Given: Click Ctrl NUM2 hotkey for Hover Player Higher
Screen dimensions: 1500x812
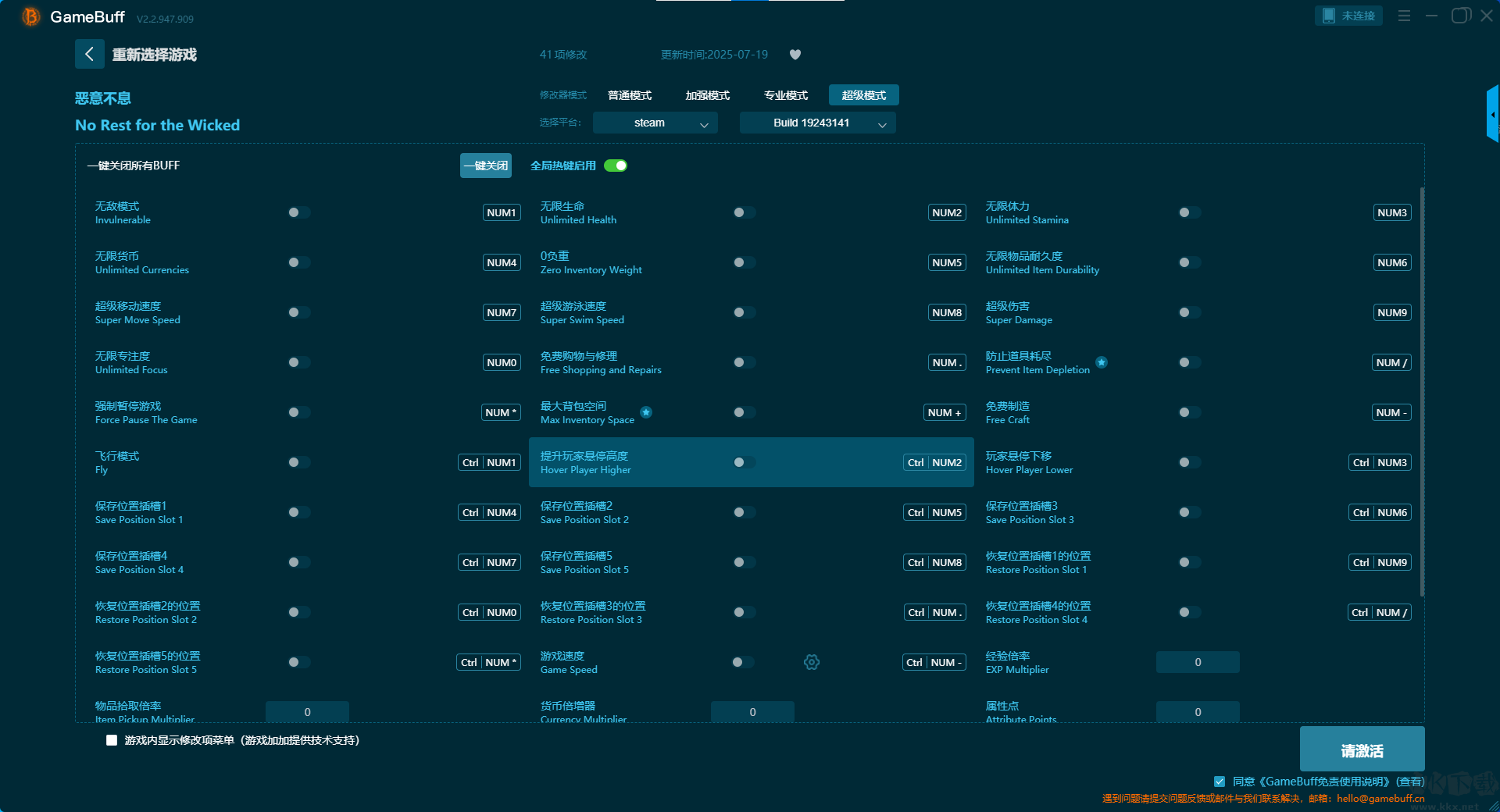Looking at the screenshot, I should click(935, 462).
